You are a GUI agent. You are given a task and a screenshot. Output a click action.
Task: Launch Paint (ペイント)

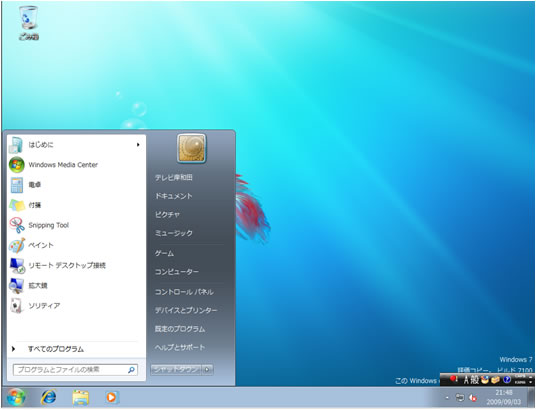pyautogui.click(x=76, y=245)
